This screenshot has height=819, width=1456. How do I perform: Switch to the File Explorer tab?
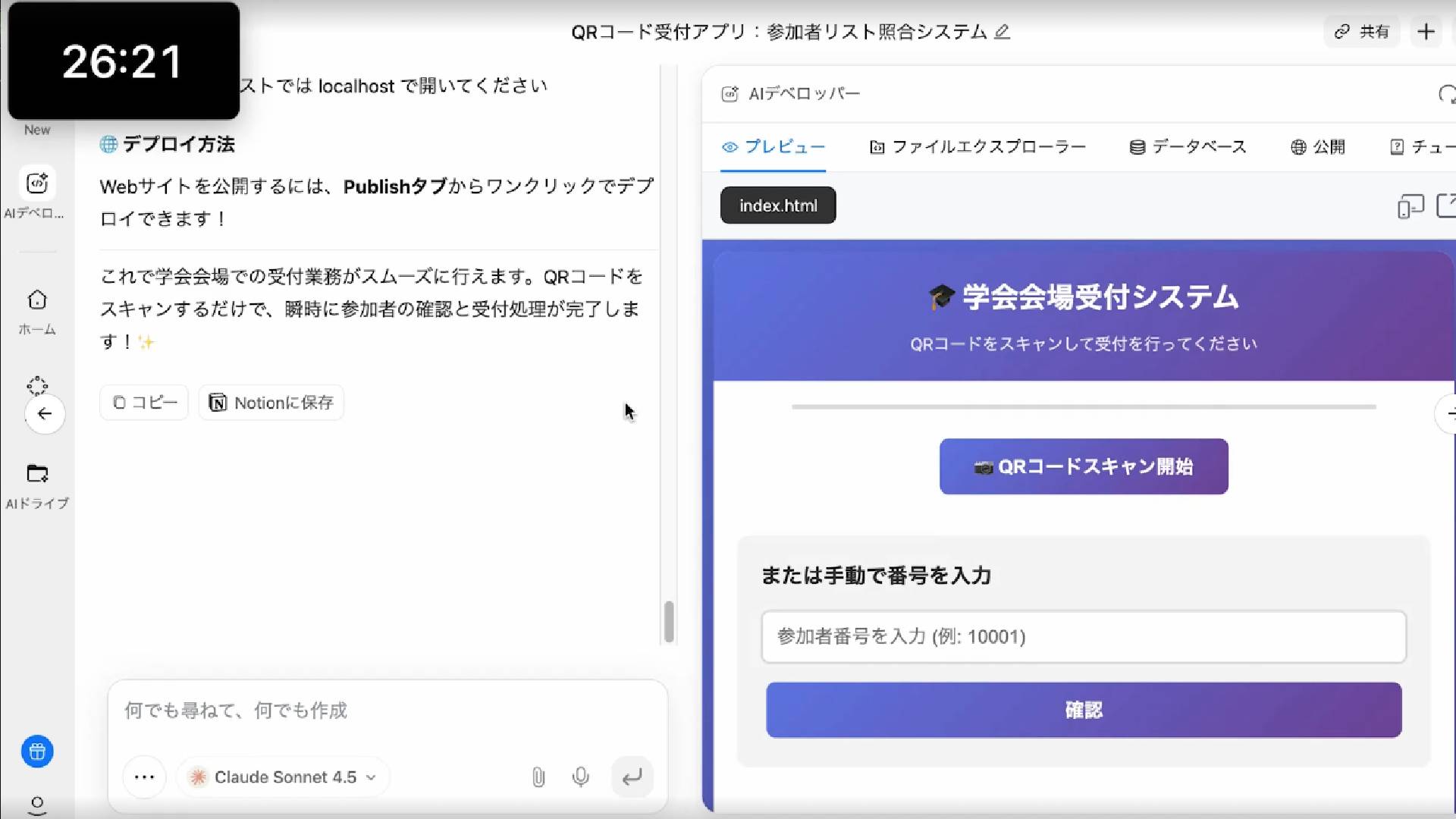click(977, 147)
